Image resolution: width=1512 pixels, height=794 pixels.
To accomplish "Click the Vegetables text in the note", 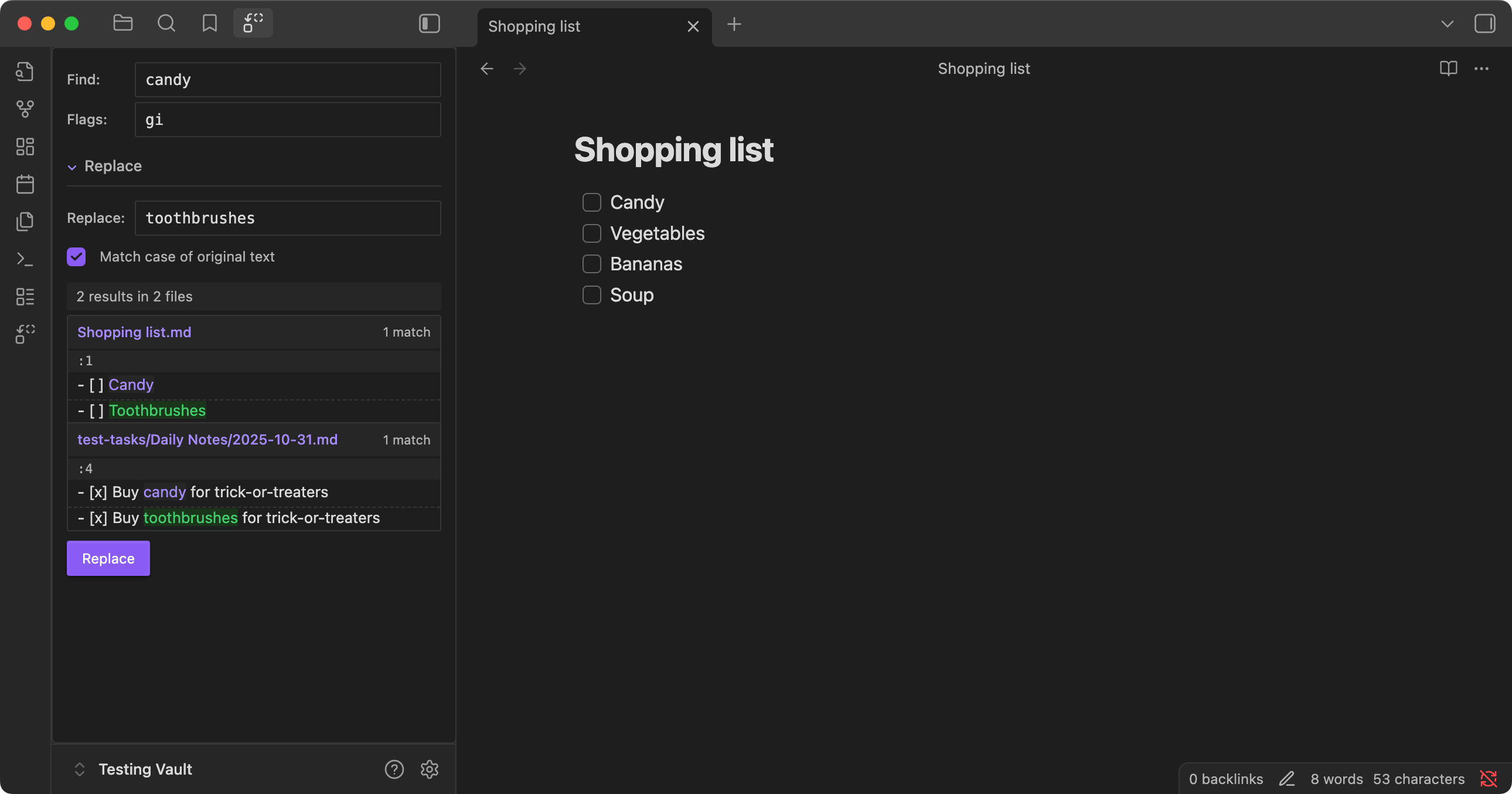I will 658,233.
